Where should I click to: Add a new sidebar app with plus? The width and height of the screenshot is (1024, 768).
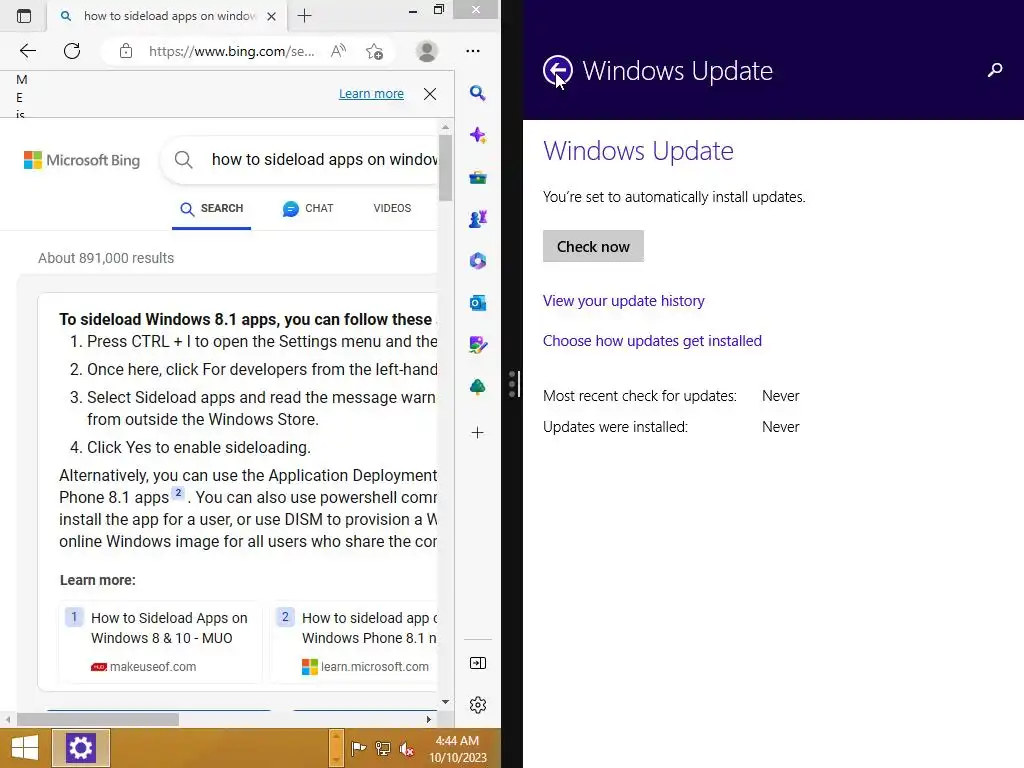[477, 432]
